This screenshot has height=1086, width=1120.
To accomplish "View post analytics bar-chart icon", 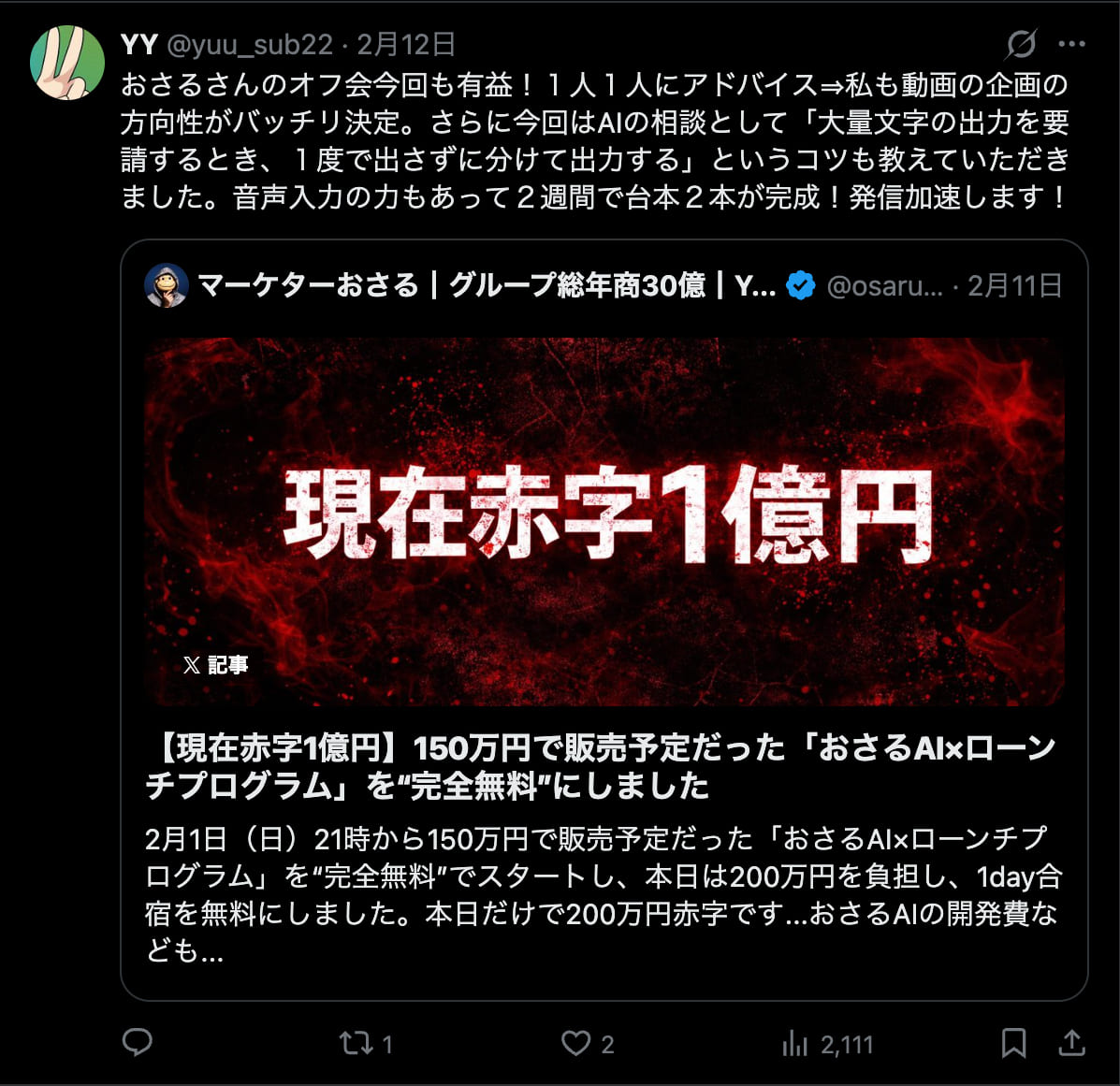I will tap(794, 1044).
